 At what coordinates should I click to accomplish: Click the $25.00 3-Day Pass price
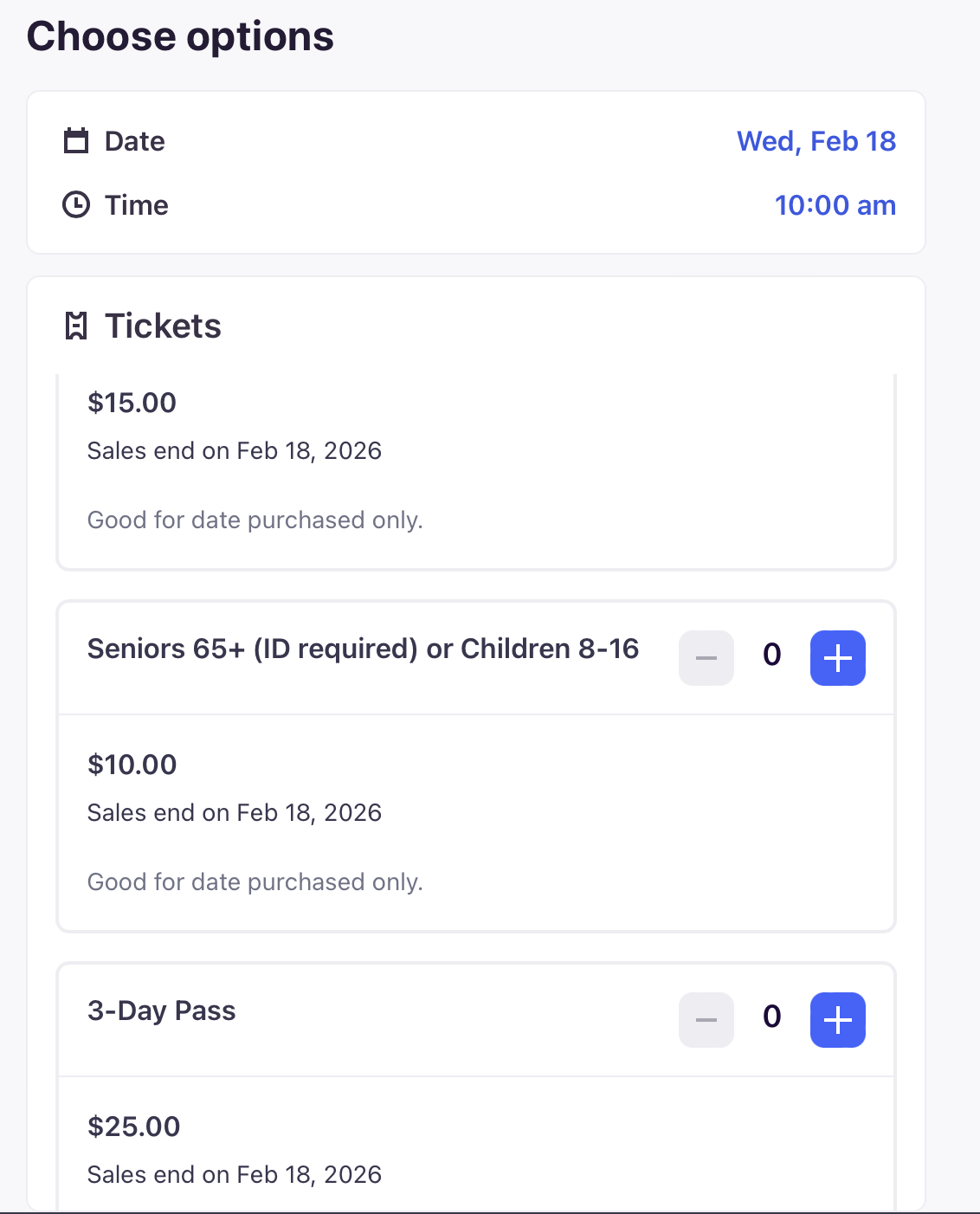133,1127
